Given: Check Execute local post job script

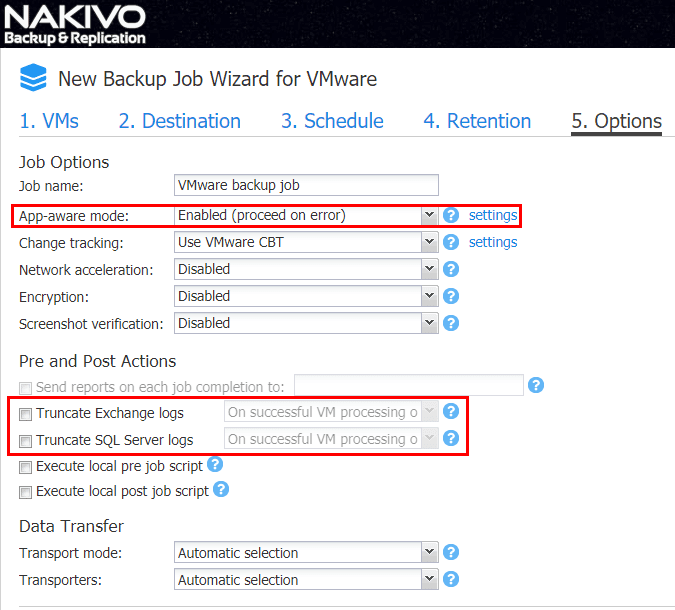Looking at the screenshot, I should 26,492.
